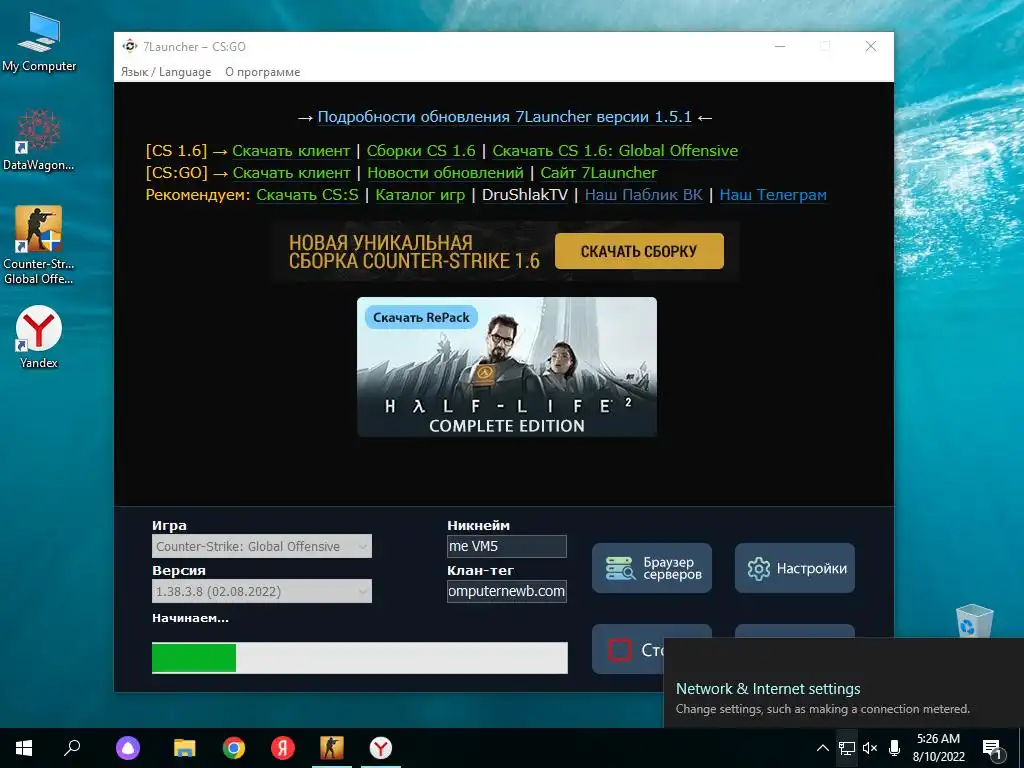
Task: Show hidden system tray icons
Action: pyautogui.click(x=823, y=748)
